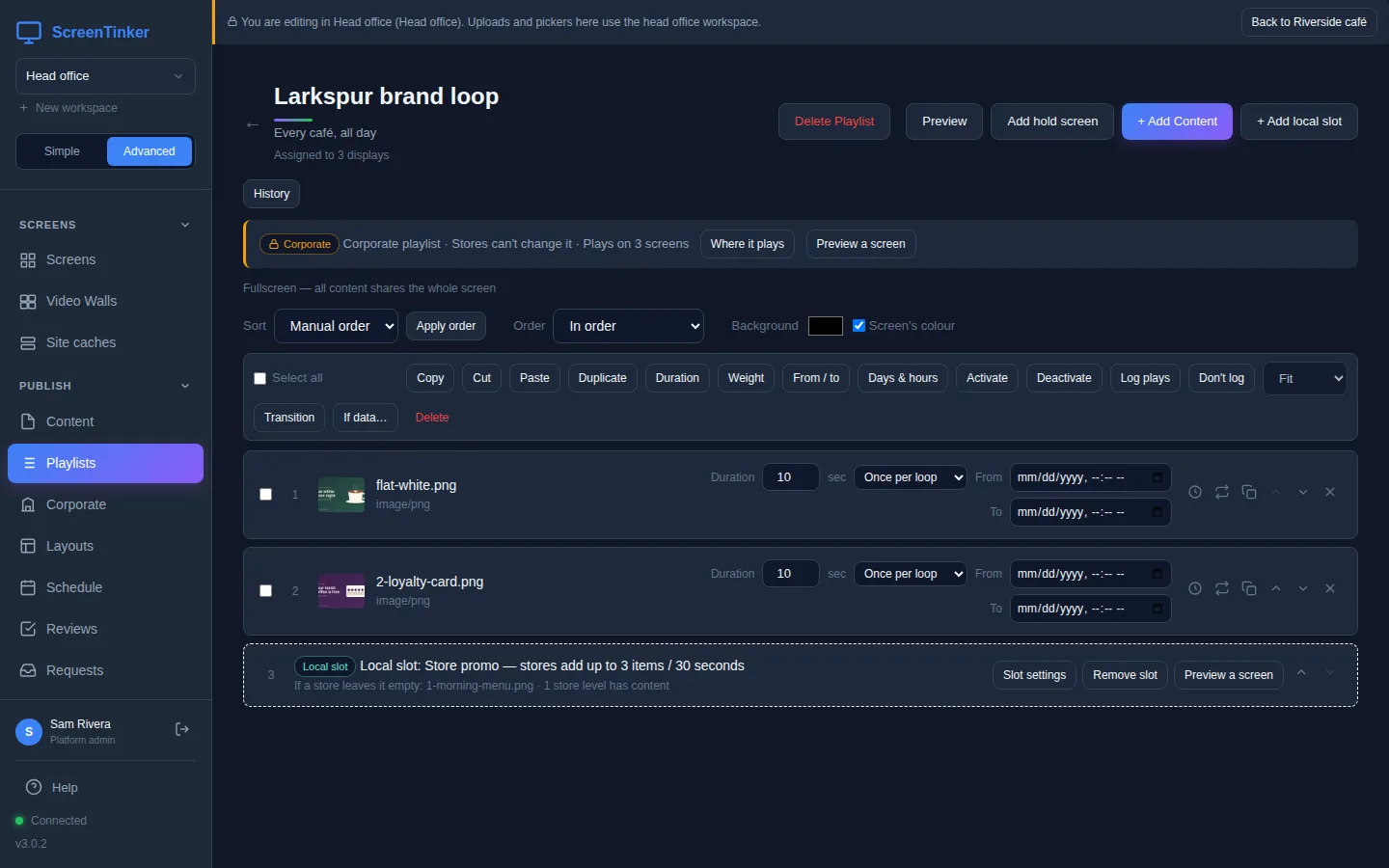The image size is (1389, 868).
Task: Click the Site caches icon in the sidebar
Action: 28,343
